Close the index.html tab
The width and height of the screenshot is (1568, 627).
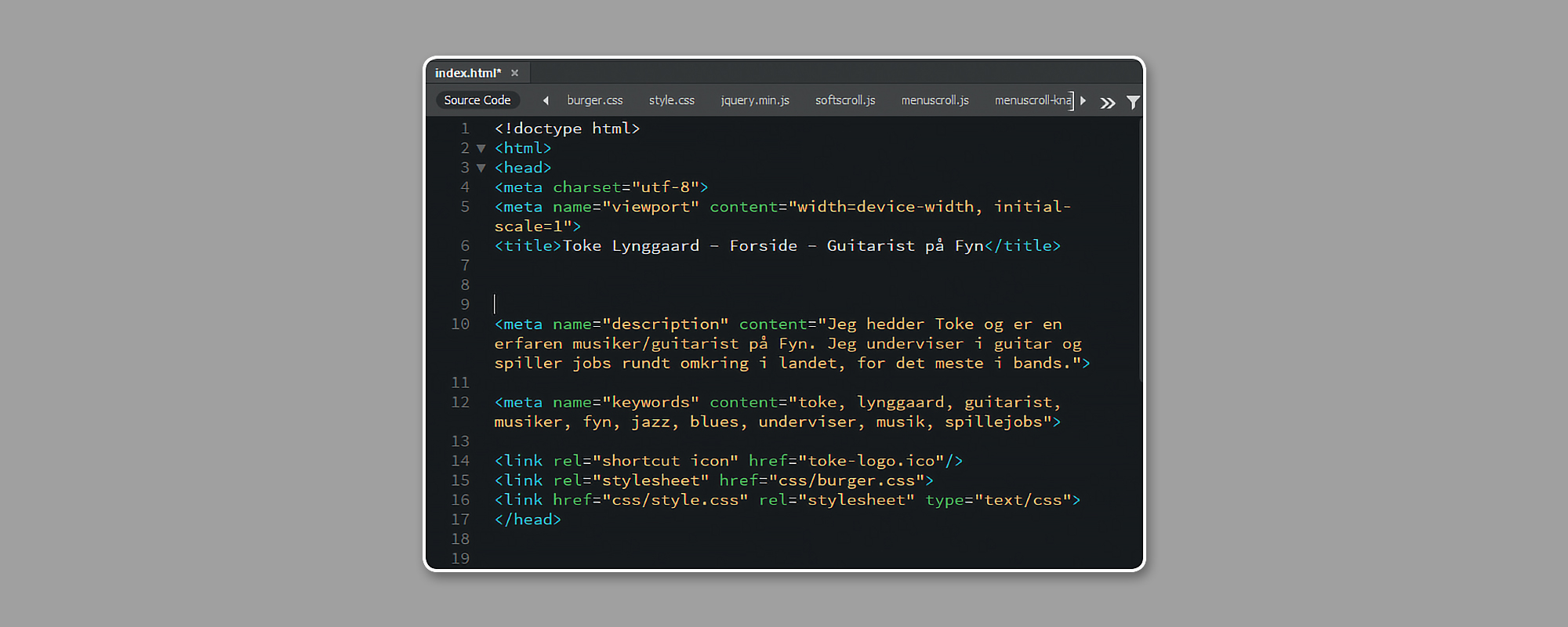pos(515,73)
